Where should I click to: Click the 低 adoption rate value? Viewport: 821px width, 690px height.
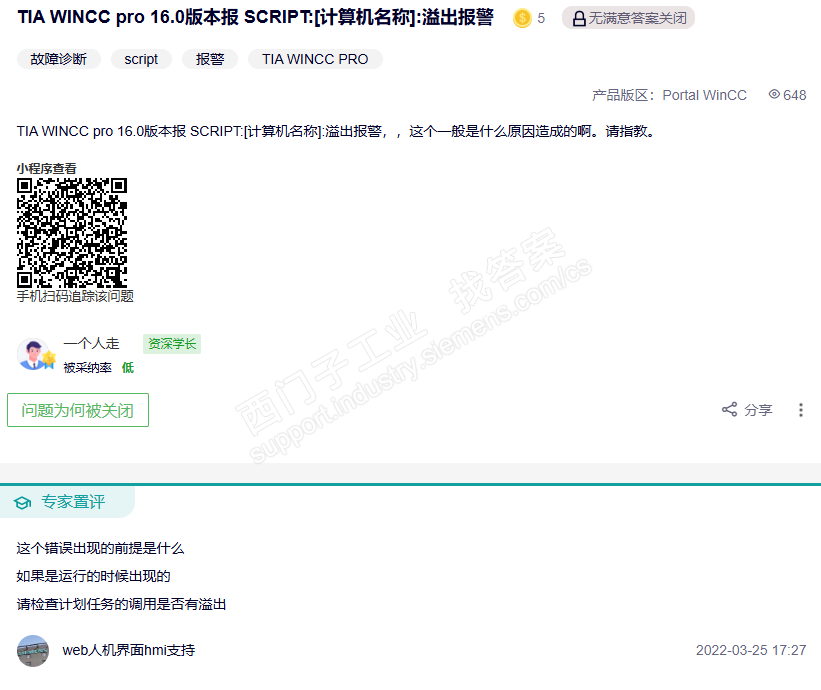pyautogui.click(x=128, y=368)
